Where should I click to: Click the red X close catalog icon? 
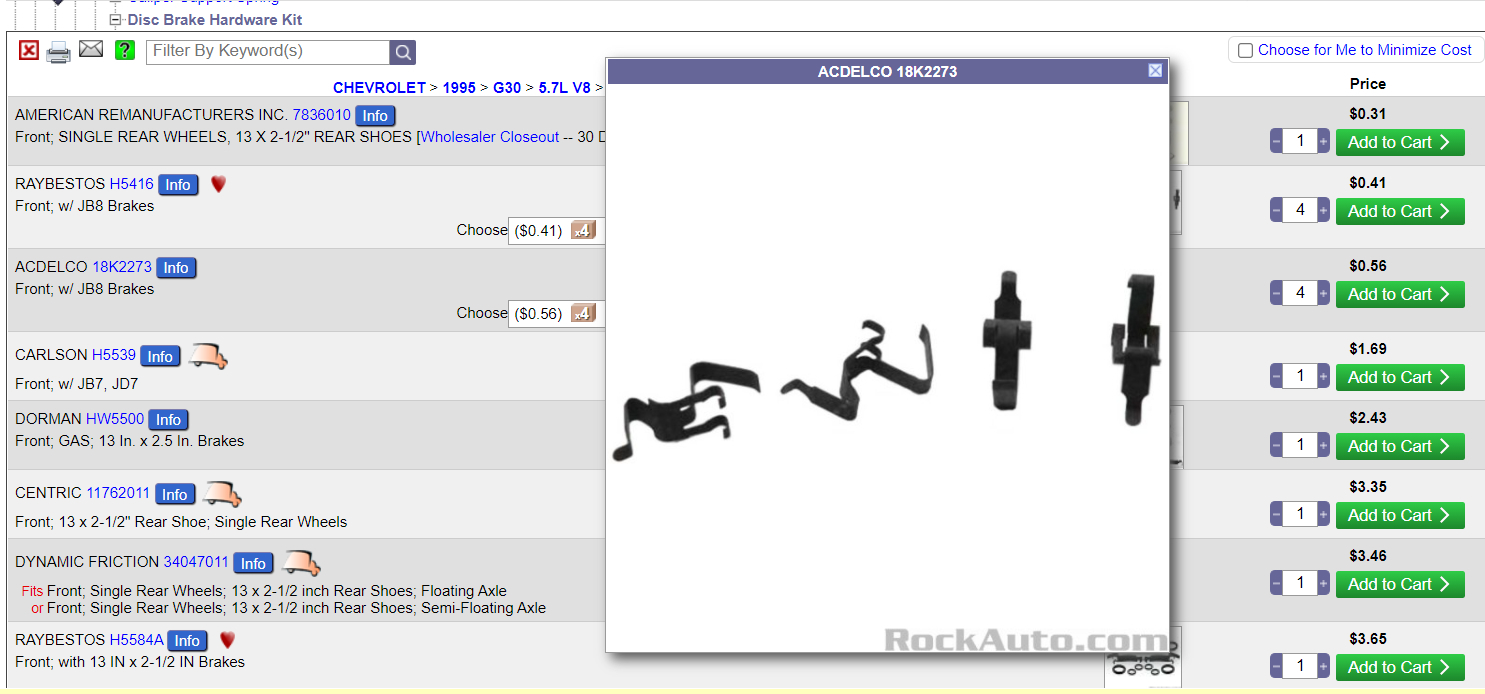[x=29, y=50]
